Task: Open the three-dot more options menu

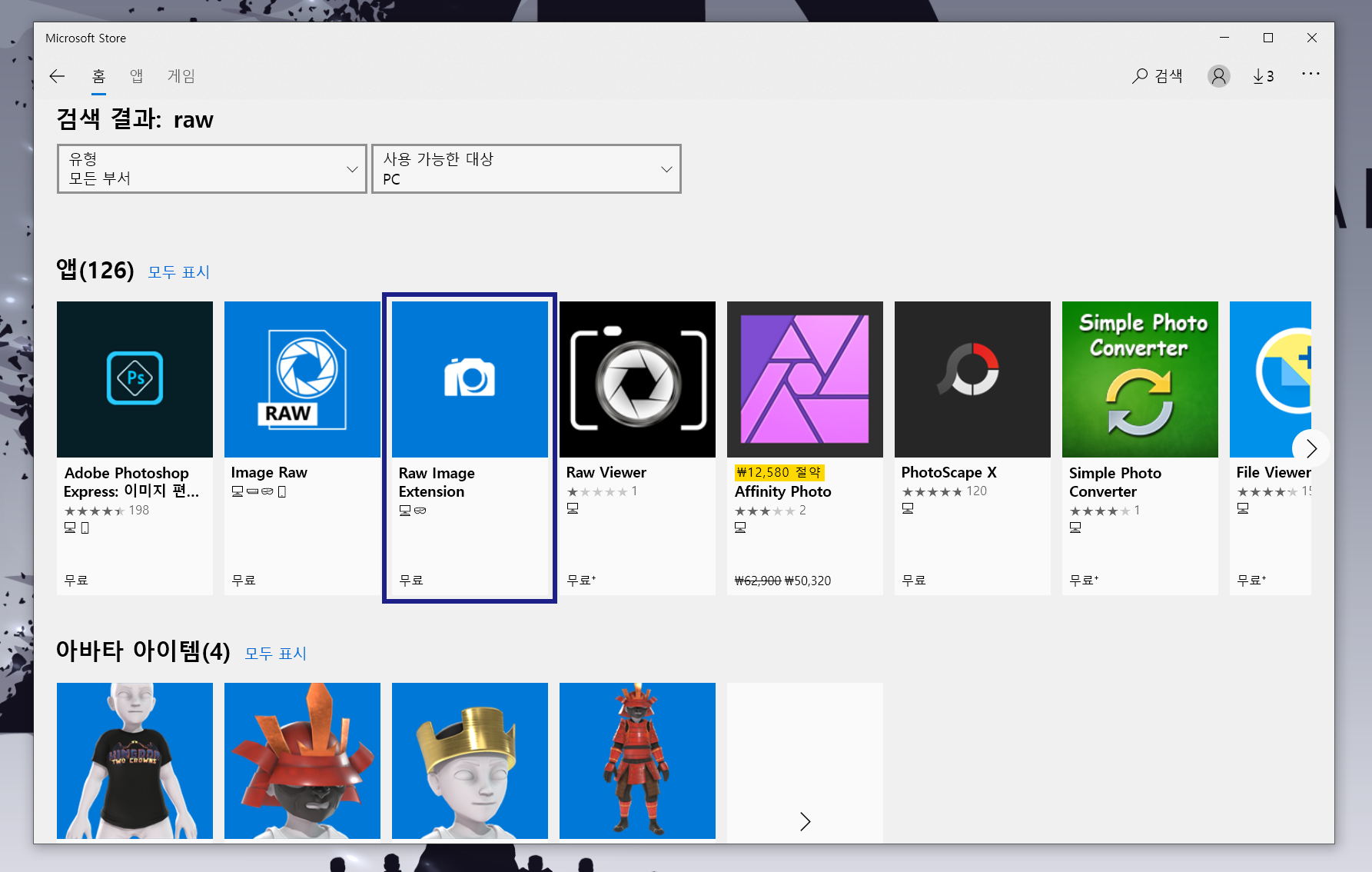Action: (1311, 74)
